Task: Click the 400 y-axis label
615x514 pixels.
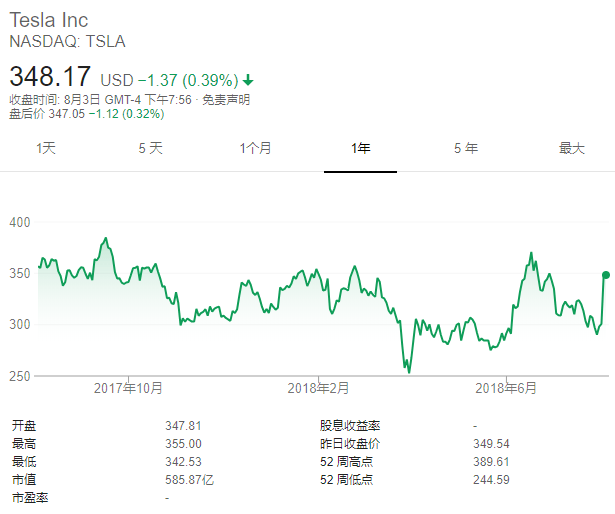Action: tap(20, 222)
